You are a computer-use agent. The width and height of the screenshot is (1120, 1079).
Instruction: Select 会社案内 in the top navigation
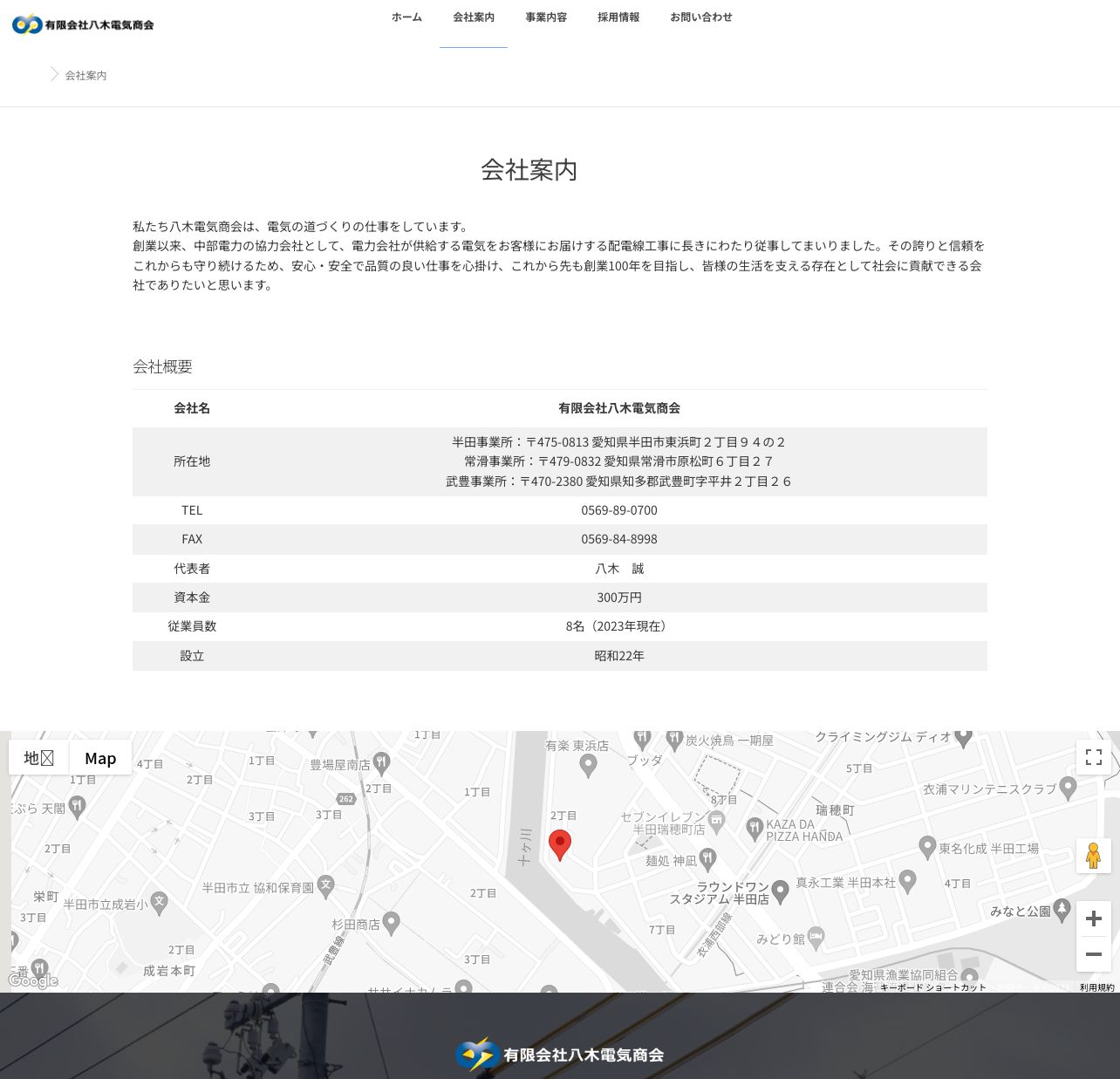pos(474,17)
